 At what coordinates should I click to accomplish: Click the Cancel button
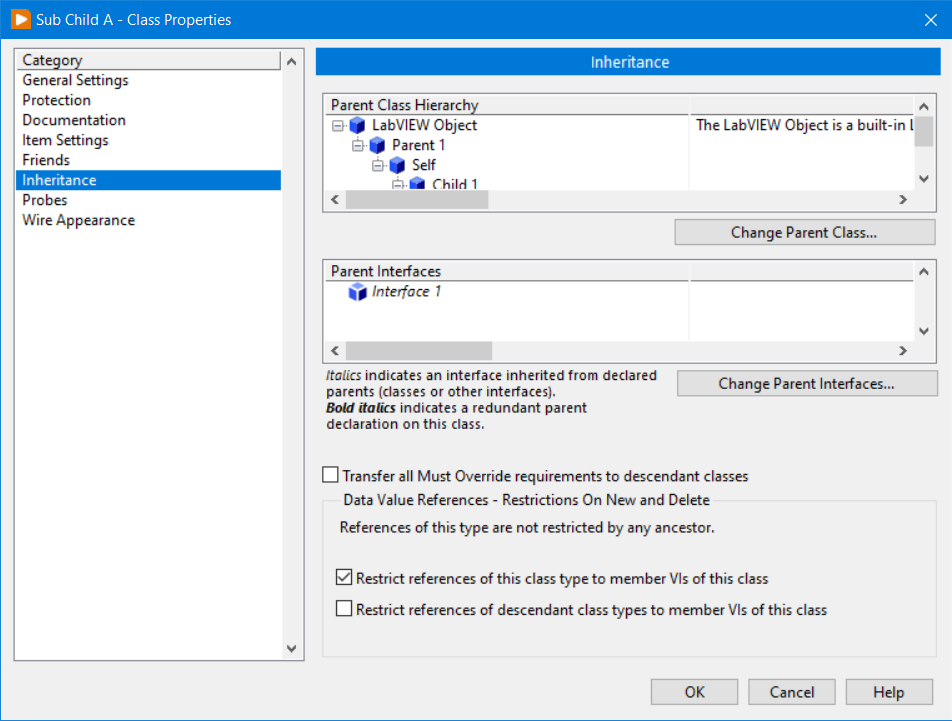point(792,692)
